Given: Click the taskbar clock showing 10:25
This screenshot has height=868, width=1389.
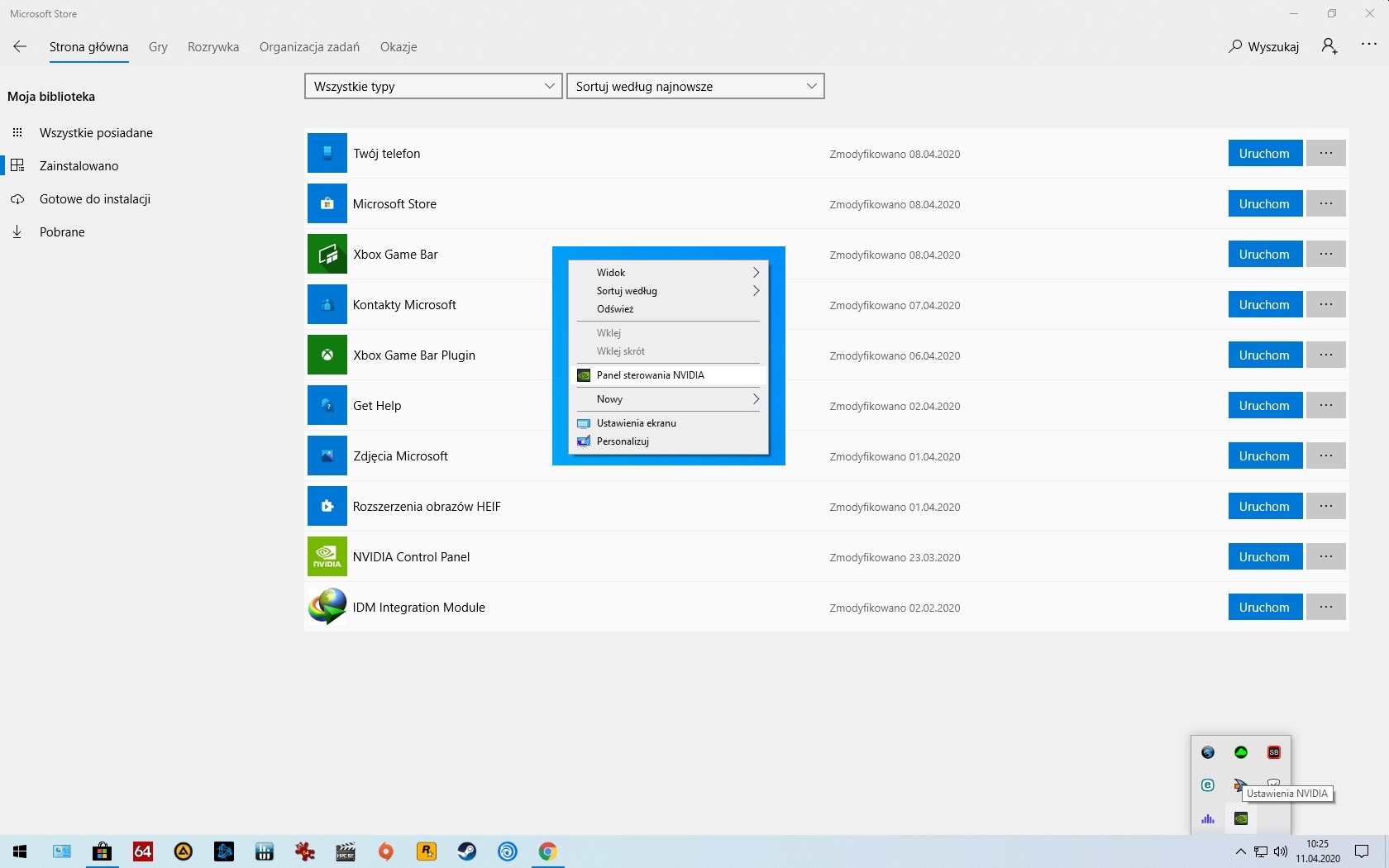Looking at the screenshot, I should tap(1318, 851).
